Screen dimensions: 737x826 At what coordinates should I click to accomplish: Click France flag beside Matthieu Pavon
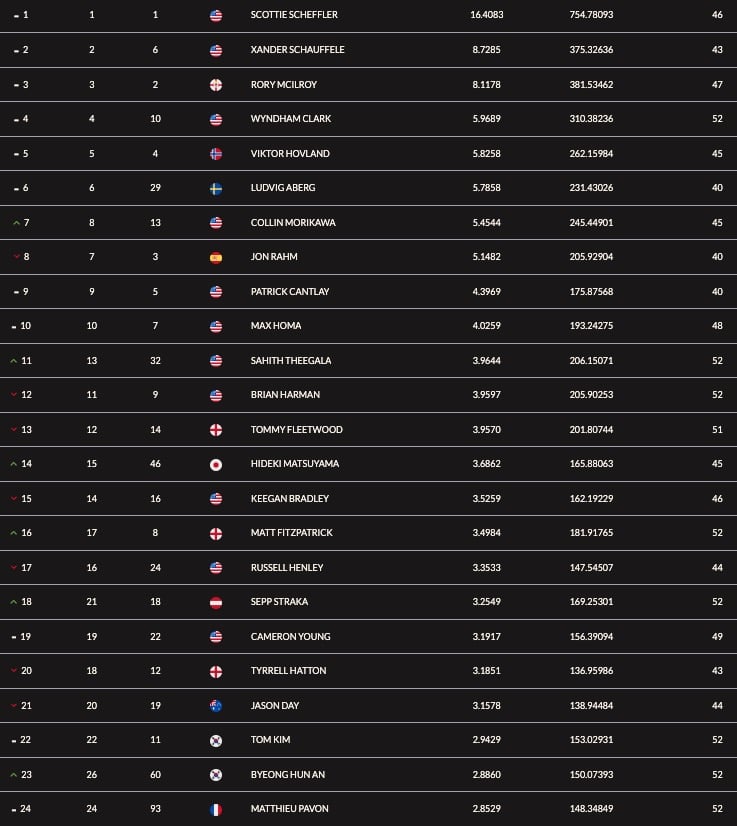(x=215, y=810)
